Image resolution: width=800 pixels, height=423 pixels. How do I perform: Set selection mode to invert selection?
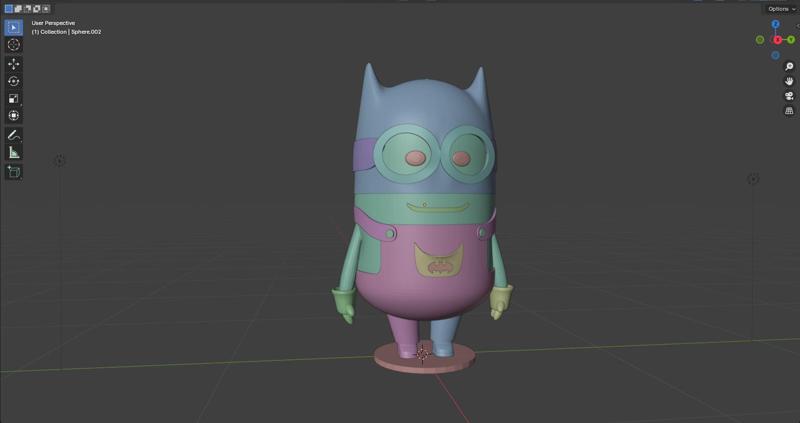point(36,9)
